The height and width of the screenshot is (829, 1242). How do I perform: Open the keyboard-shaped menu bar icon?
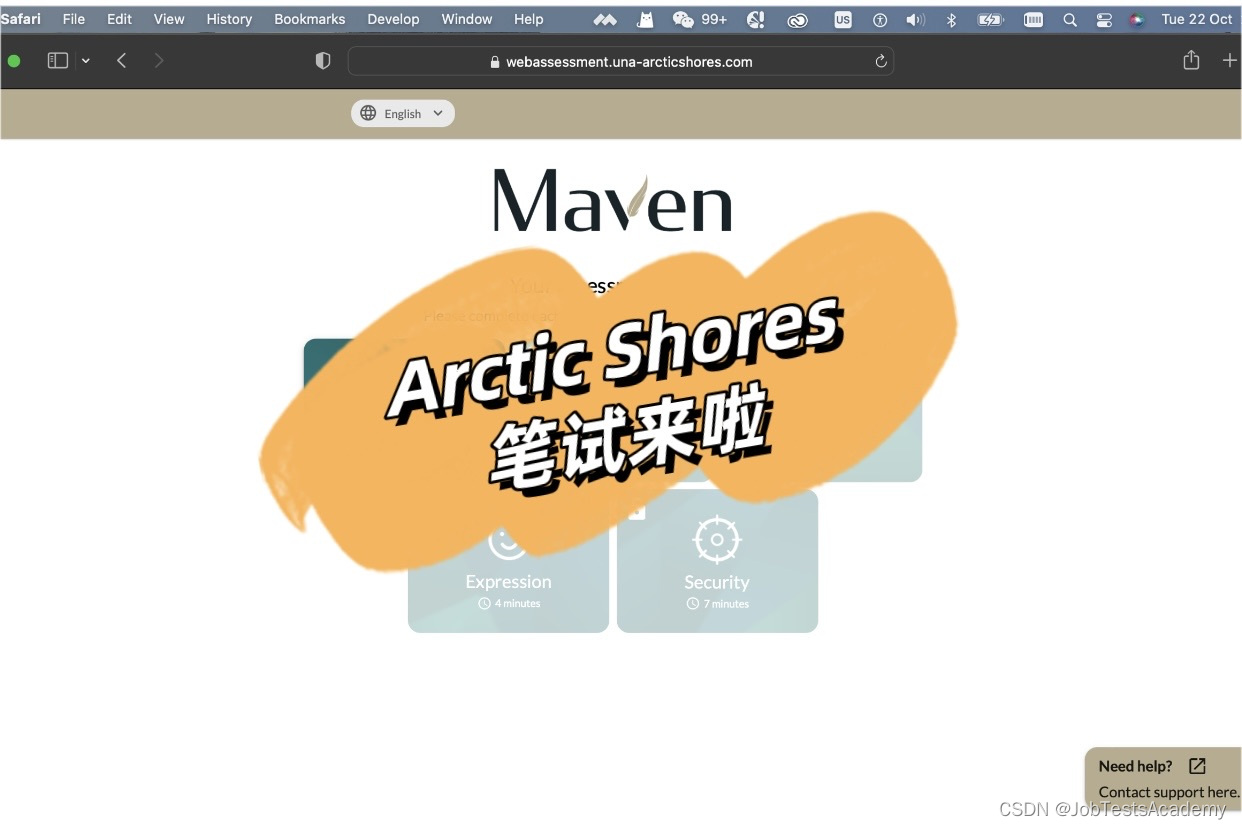1034,19
